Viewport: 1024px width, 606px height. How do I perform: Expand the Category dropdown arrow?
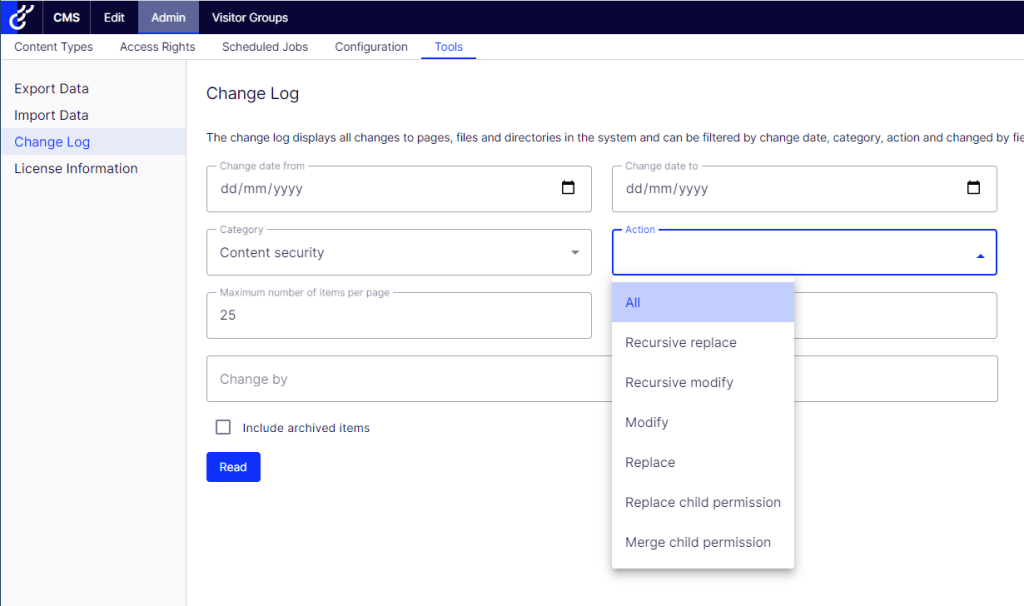point(575,253)
